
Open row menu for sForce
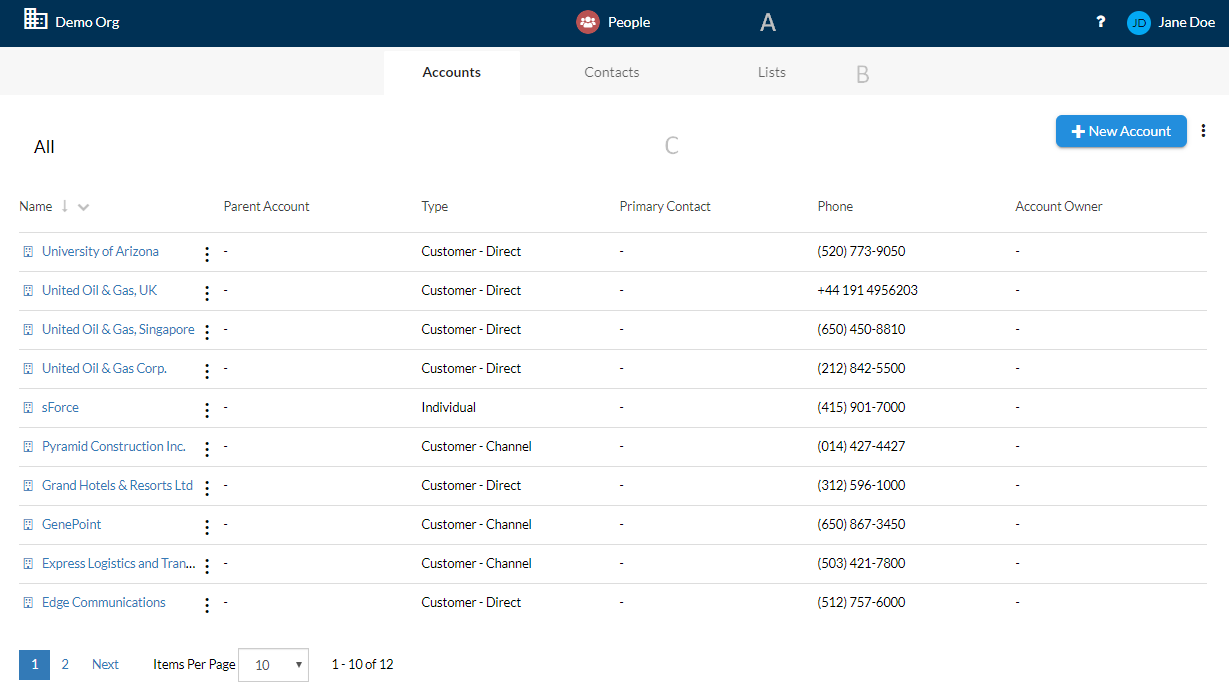click(x=207, y=410)
